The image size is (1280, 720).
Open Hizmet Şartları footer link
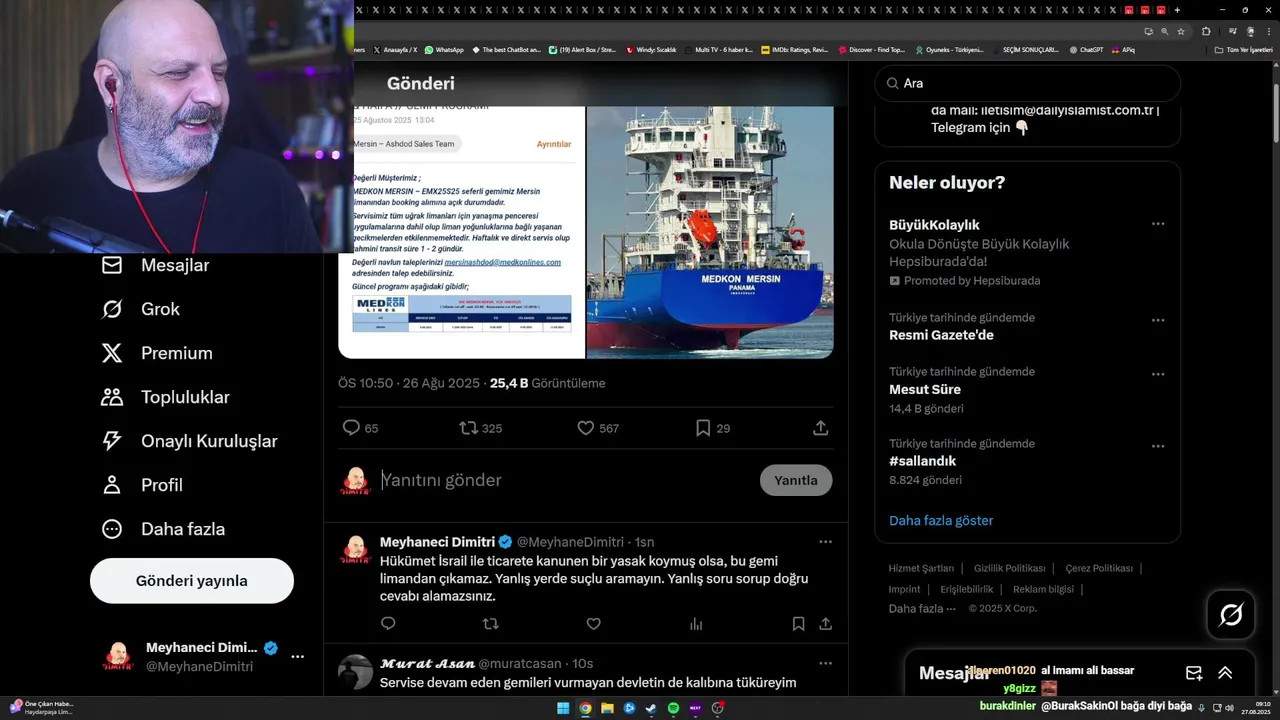coord(921,568)
